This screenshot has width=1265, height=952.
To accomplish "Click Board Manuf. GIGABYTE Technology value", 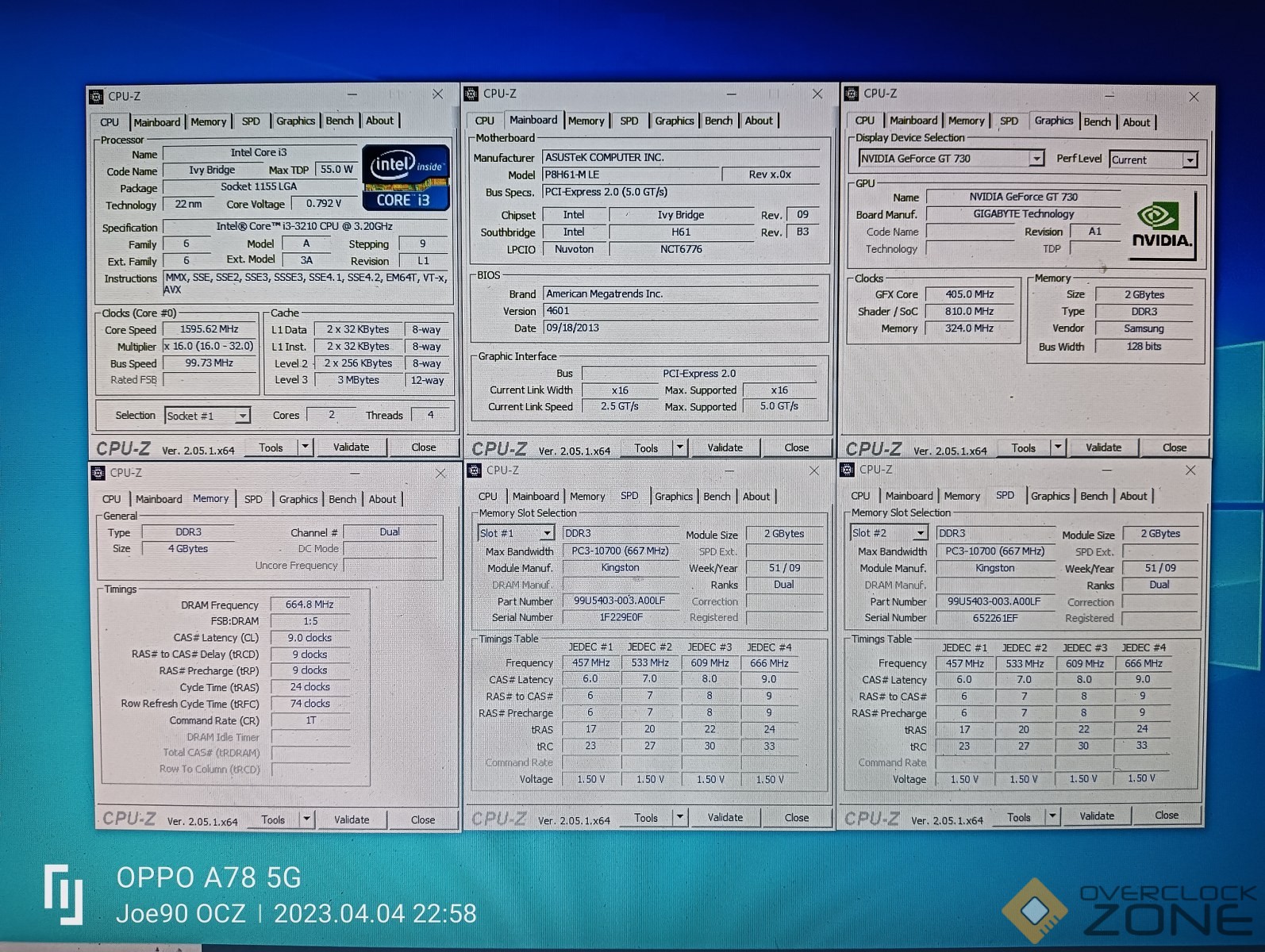I will click(1024, 214).
